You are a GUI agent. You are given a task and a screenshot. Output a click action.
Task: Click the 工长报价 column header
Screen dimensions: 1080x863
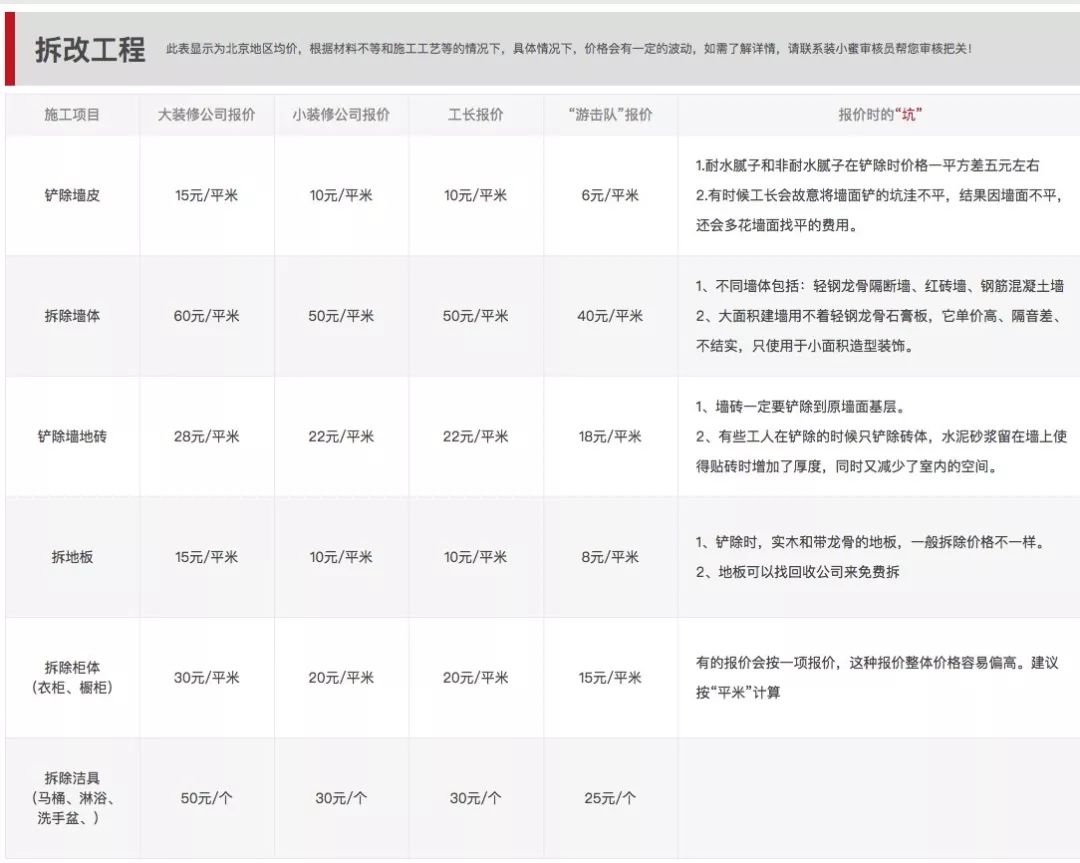(x=475, y=115)
